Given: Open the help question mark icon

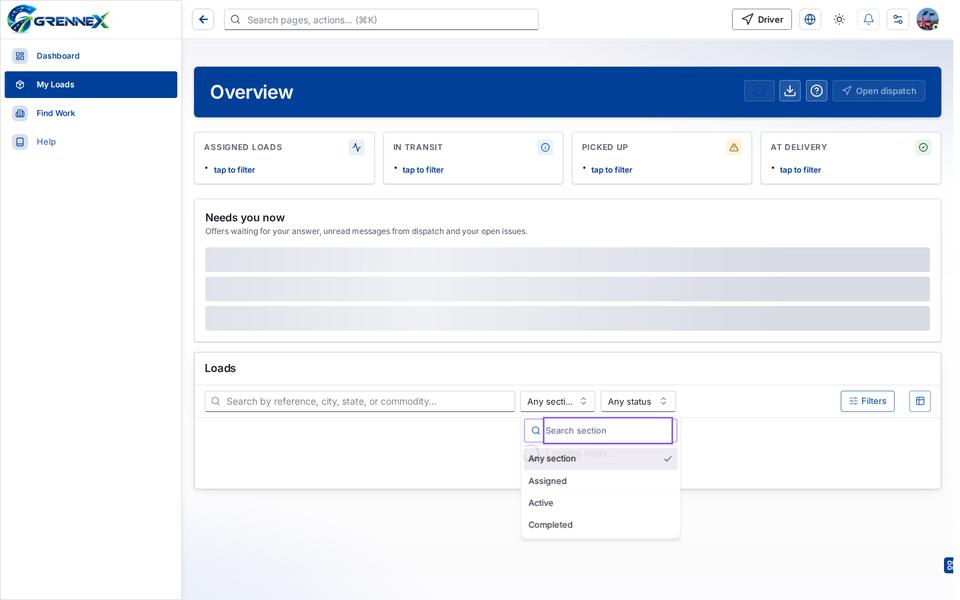Looking at the screenshot, I should click(817, 91).
